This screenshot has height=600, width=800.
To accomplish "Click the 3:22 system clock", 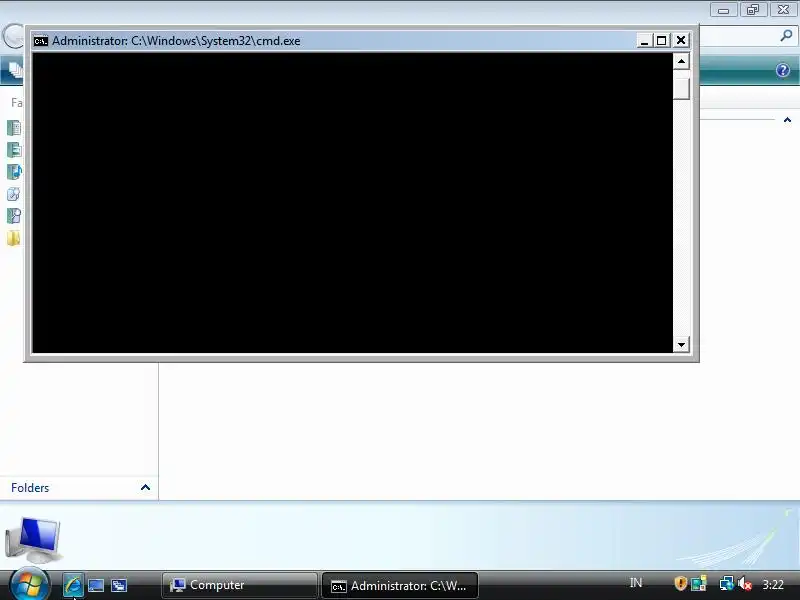I will pyautogui.click(x=773, y=584).
